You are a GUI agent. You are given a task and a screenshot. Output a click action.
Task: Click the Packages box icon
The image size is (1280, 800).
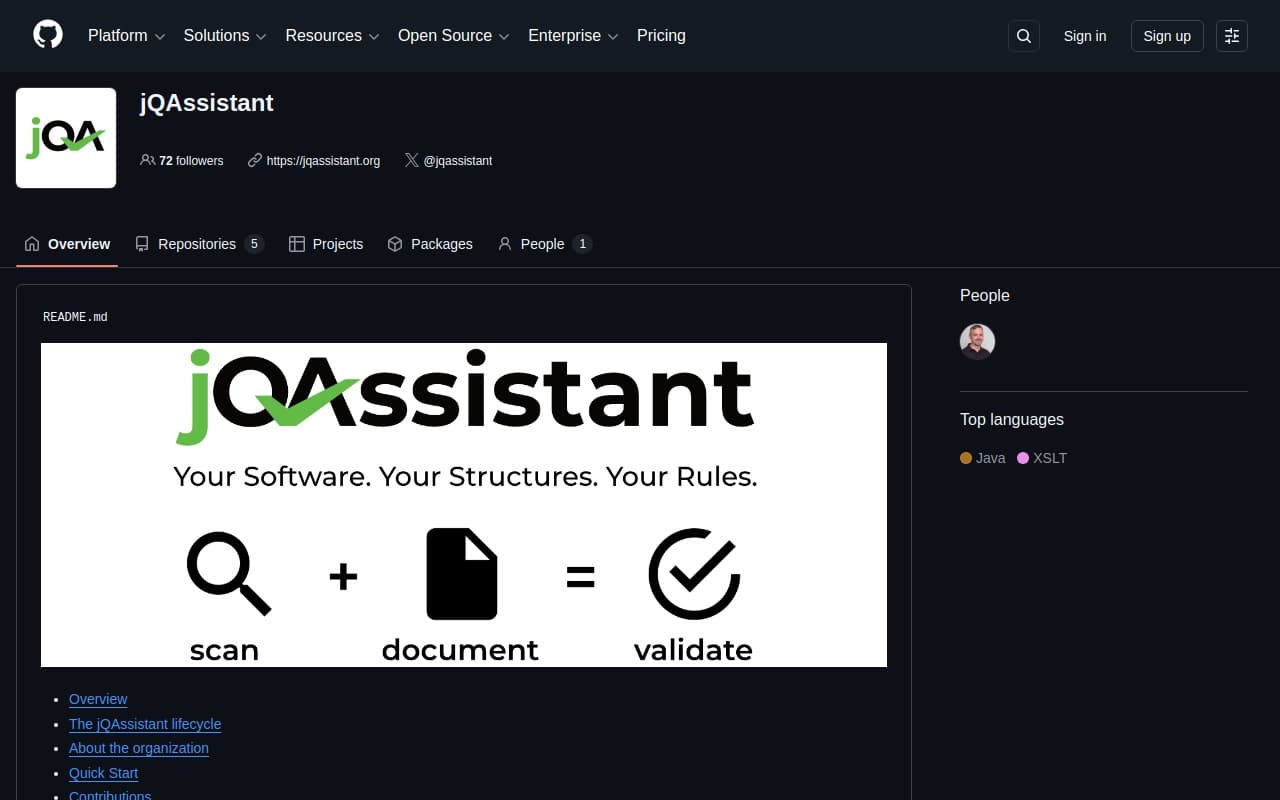pyautogui.click(x=395, y=243)
